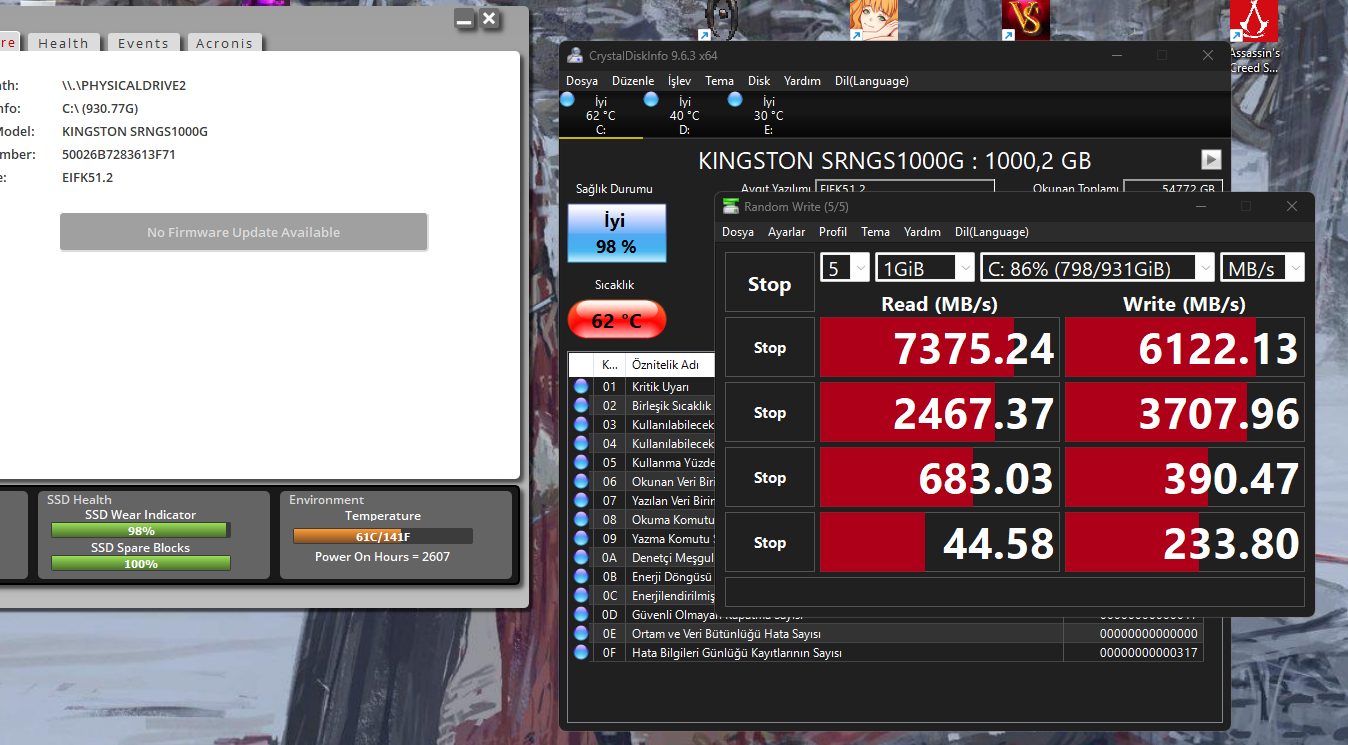Click the 3707.96 write result

coord(1185,413)
